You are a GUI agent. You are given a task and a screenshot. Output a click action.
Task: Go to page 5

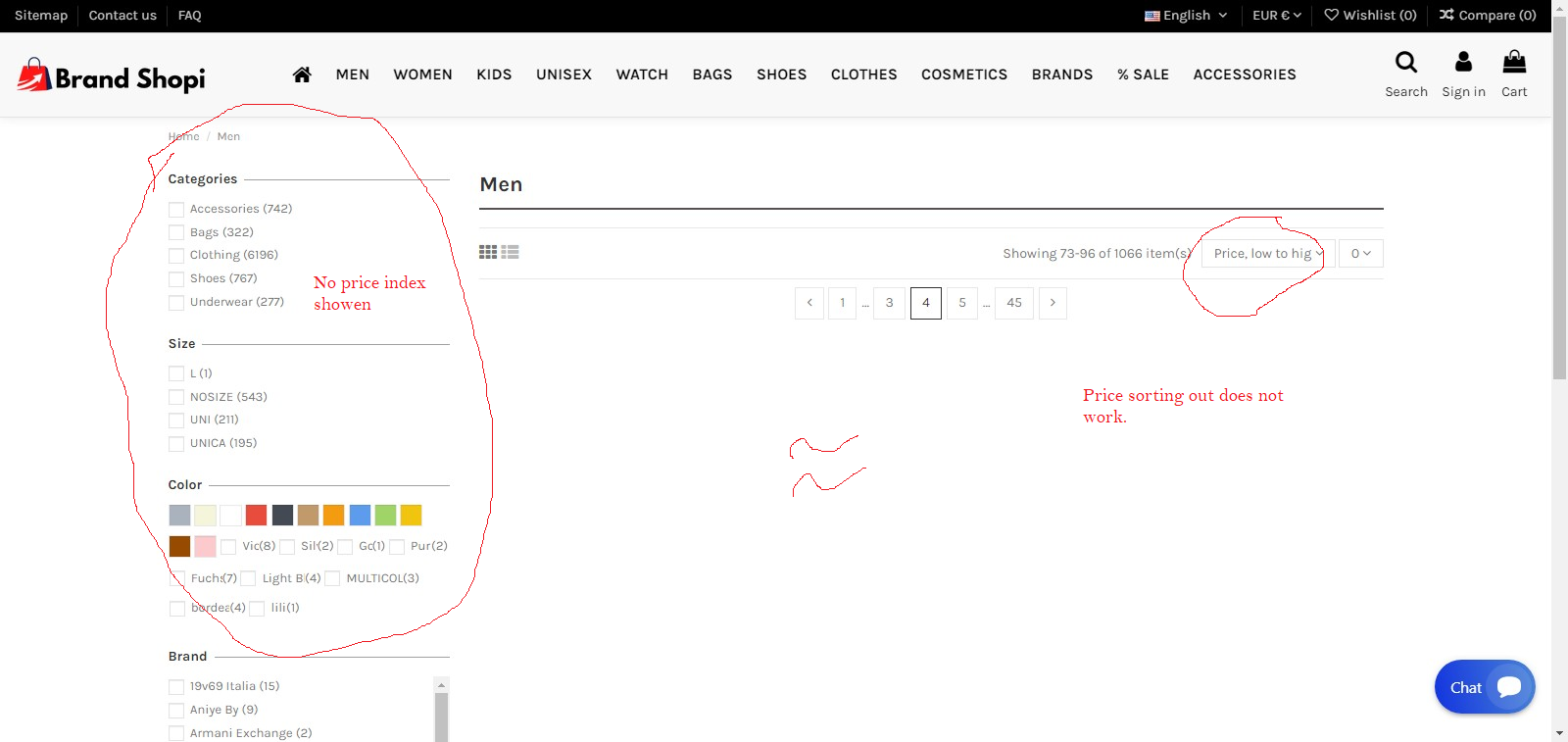[962, 303]
